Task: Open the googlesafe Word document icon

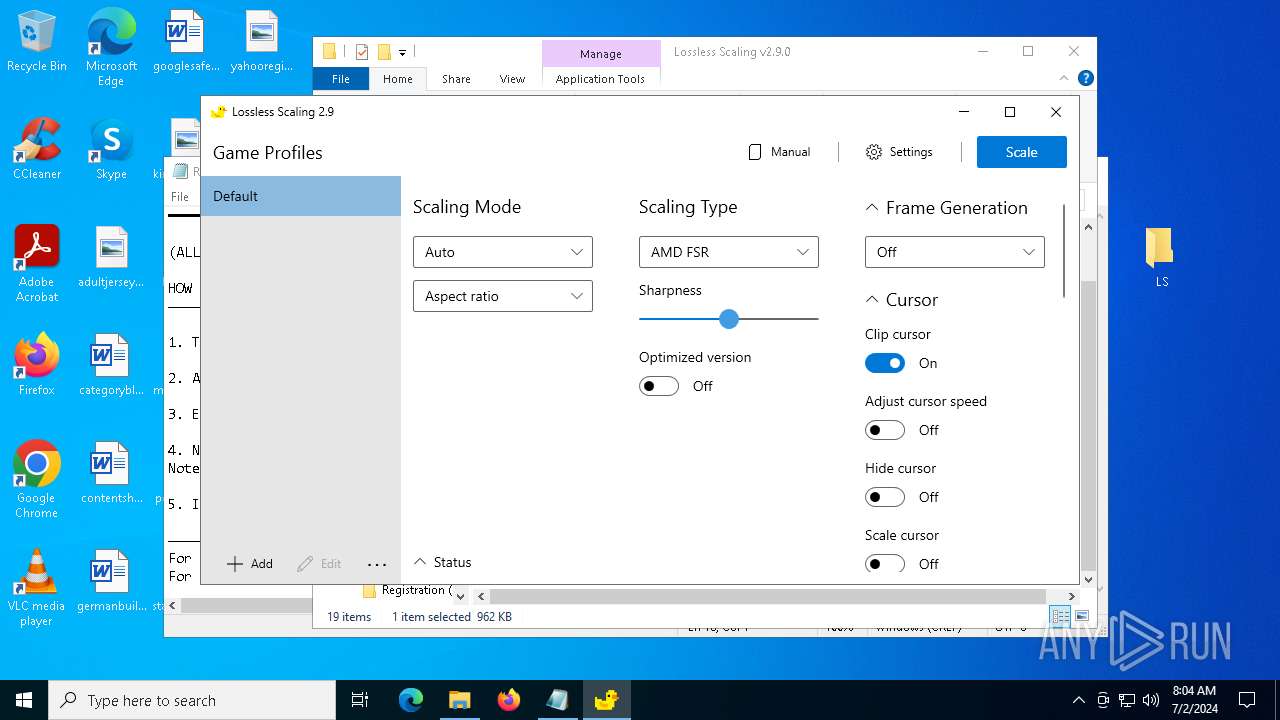Action: click(185, 42)
